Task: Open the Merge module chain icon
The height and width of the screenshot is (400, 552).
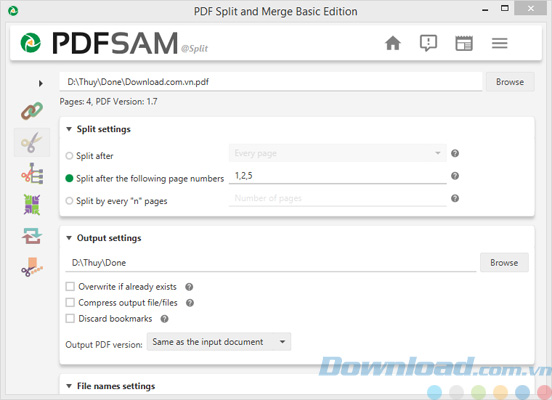Action: (32, 111)
